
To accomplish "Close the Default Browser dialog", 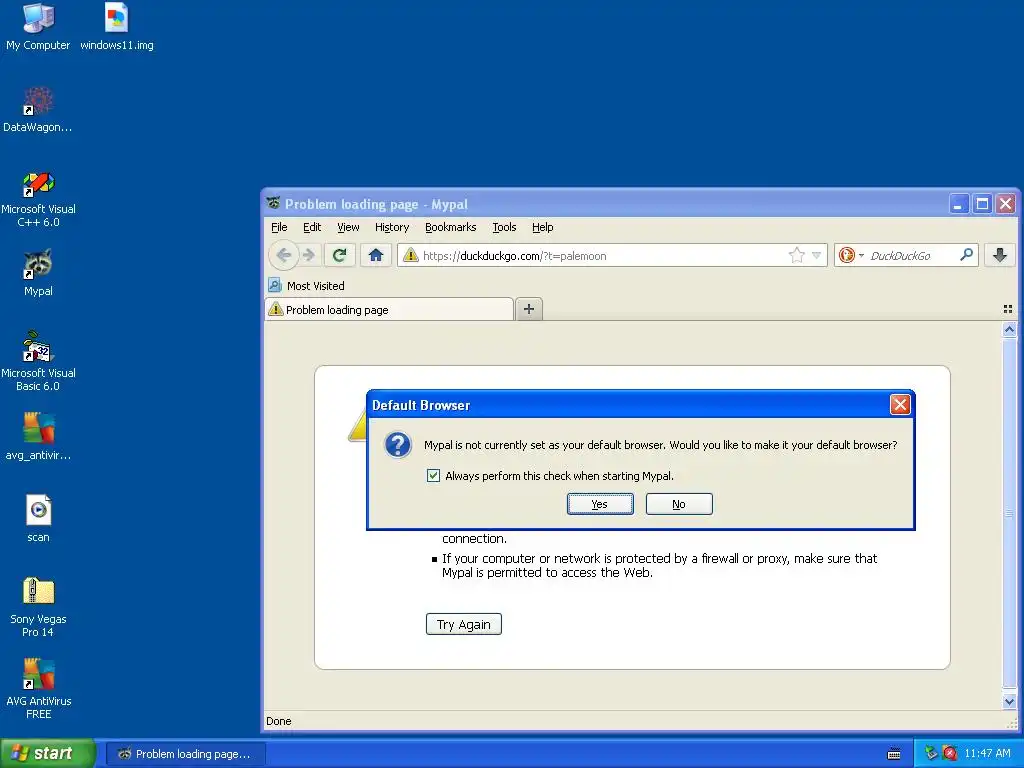I will pos(900,405).
